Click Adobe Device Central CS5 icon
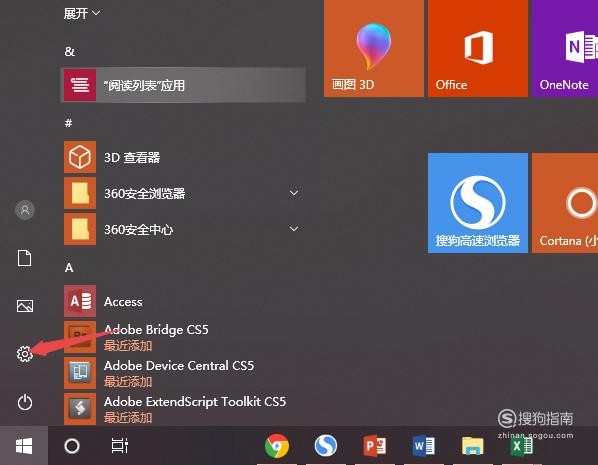Image resolution: width=598 pixels, height=465 pixels. pyautogui.click(x=80, y=373)
